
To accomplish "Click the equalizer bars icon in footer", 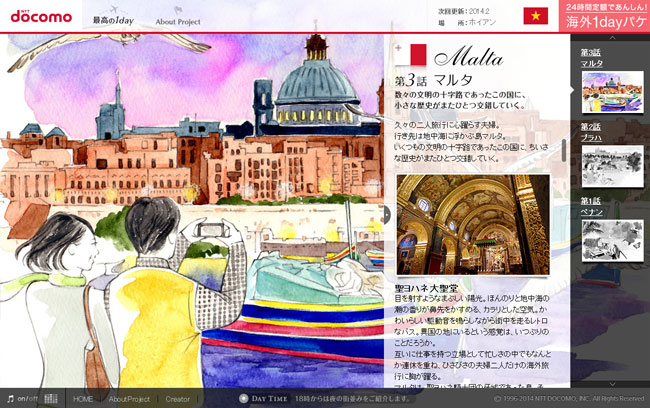I will [x=51, y=398].
